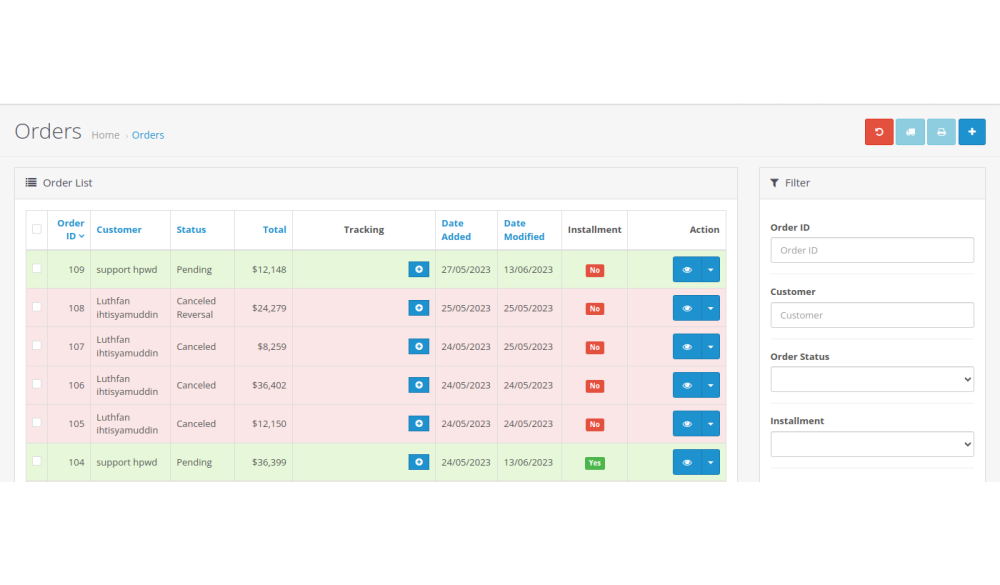Image resolution: width=1000 pixels, height=585 pixels.
Task: Tick the checkbox for order 106
Action: tap(37, 384)
